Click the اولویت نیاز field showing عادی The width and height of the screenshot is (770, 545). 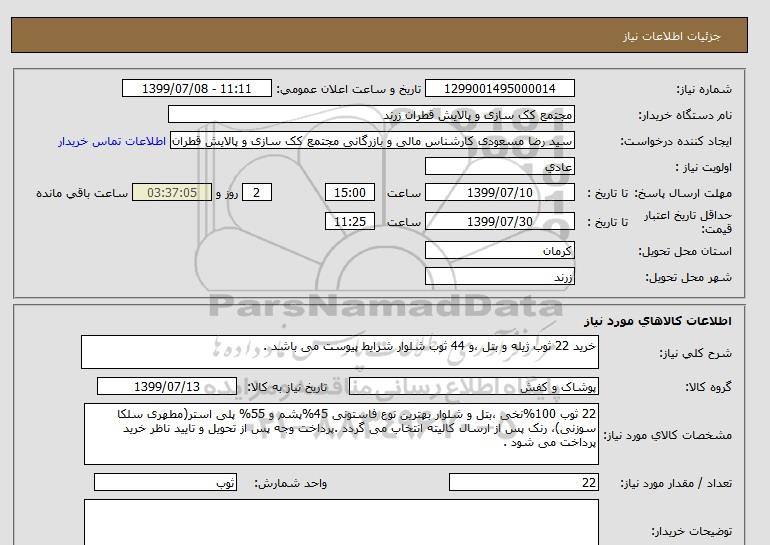(x=501, y=167)
